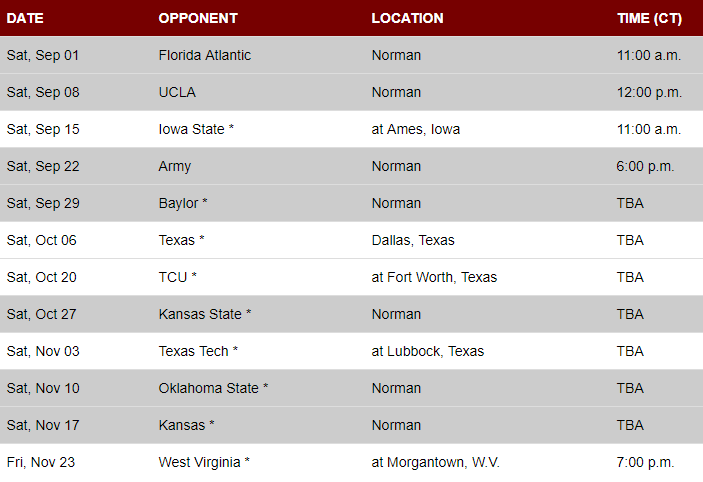Click the OPPONENT column header
This screenshot has width=703, height=482.
pyautogui.click(x=198, y=18)
